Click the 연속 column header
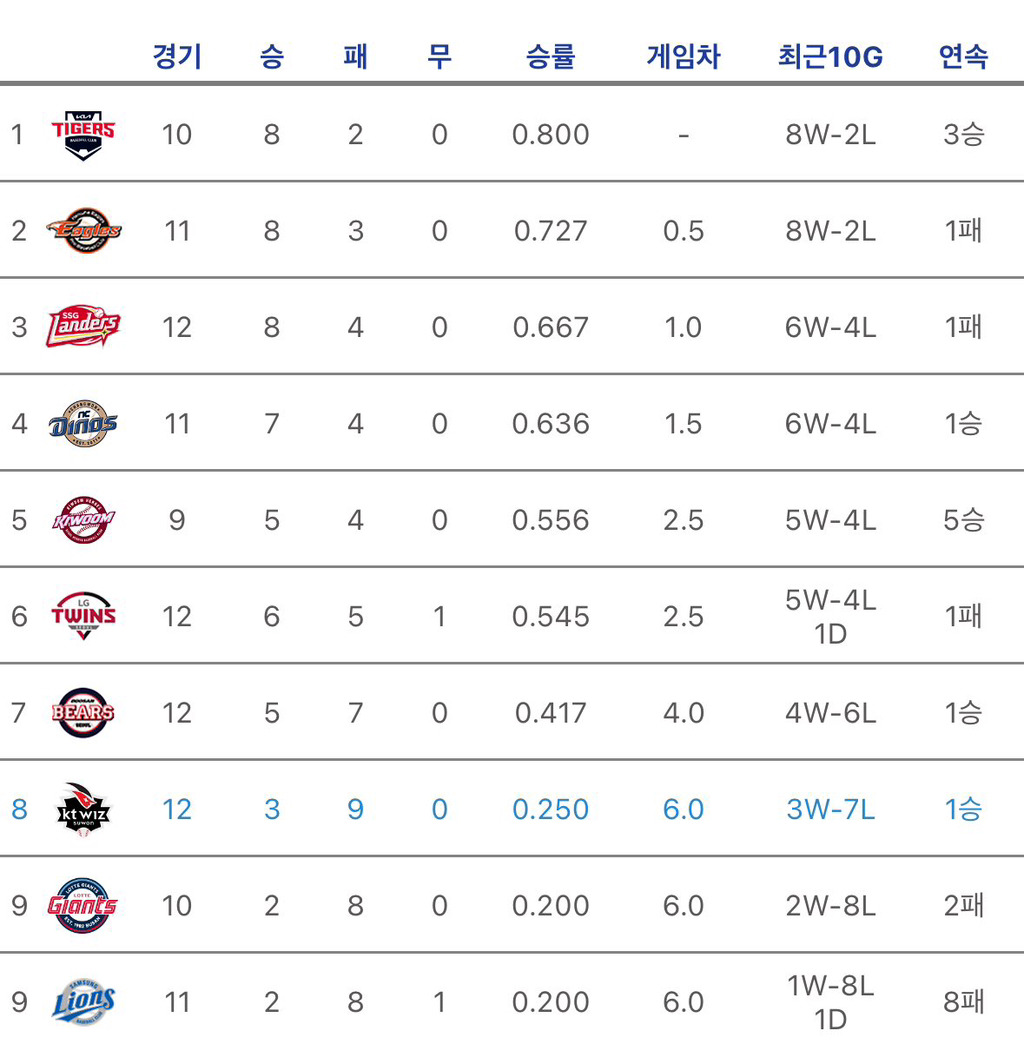 (963, 56)
